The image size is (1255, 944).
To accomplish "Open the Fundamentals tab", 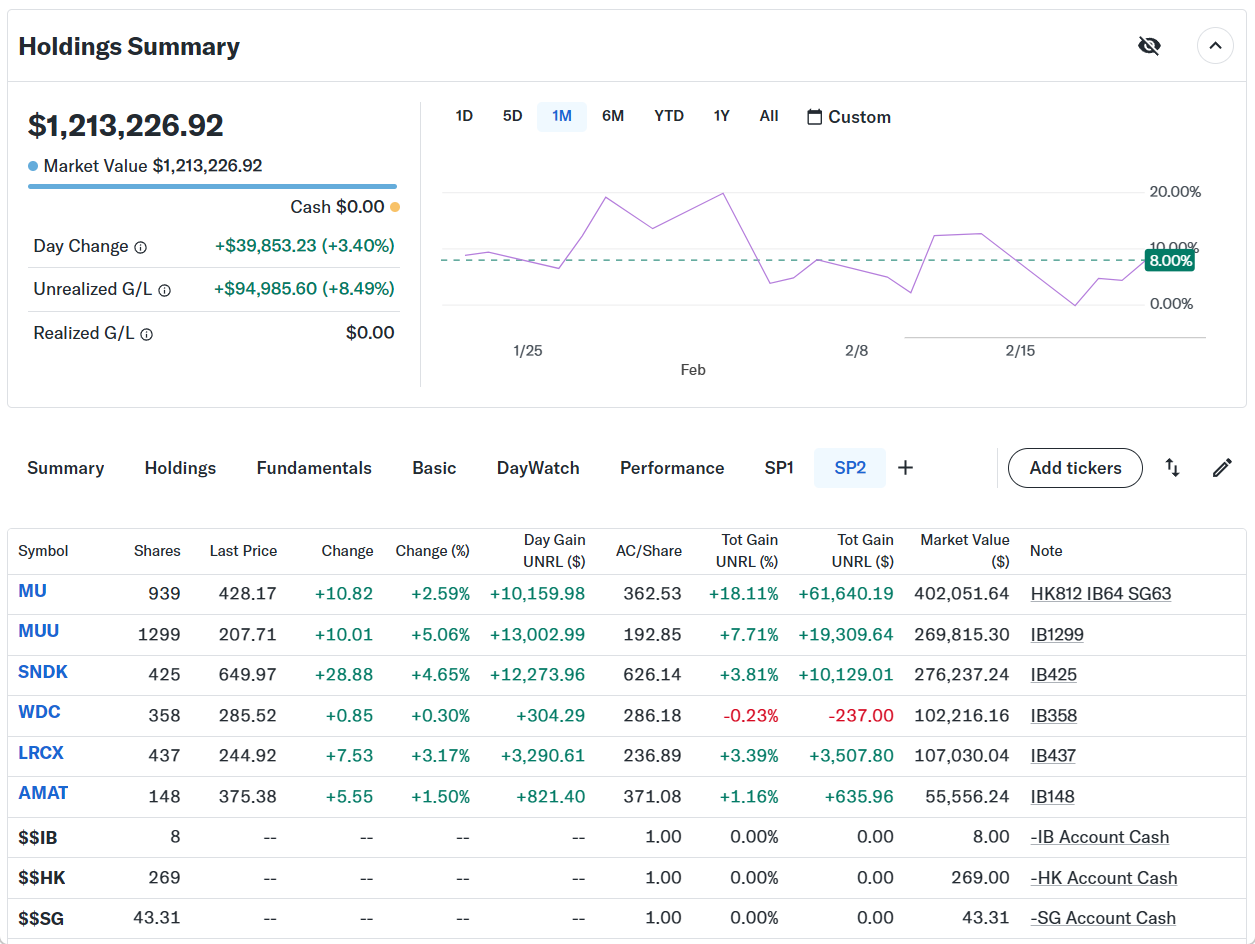I will pyautogui.click(x=314, y=468).
